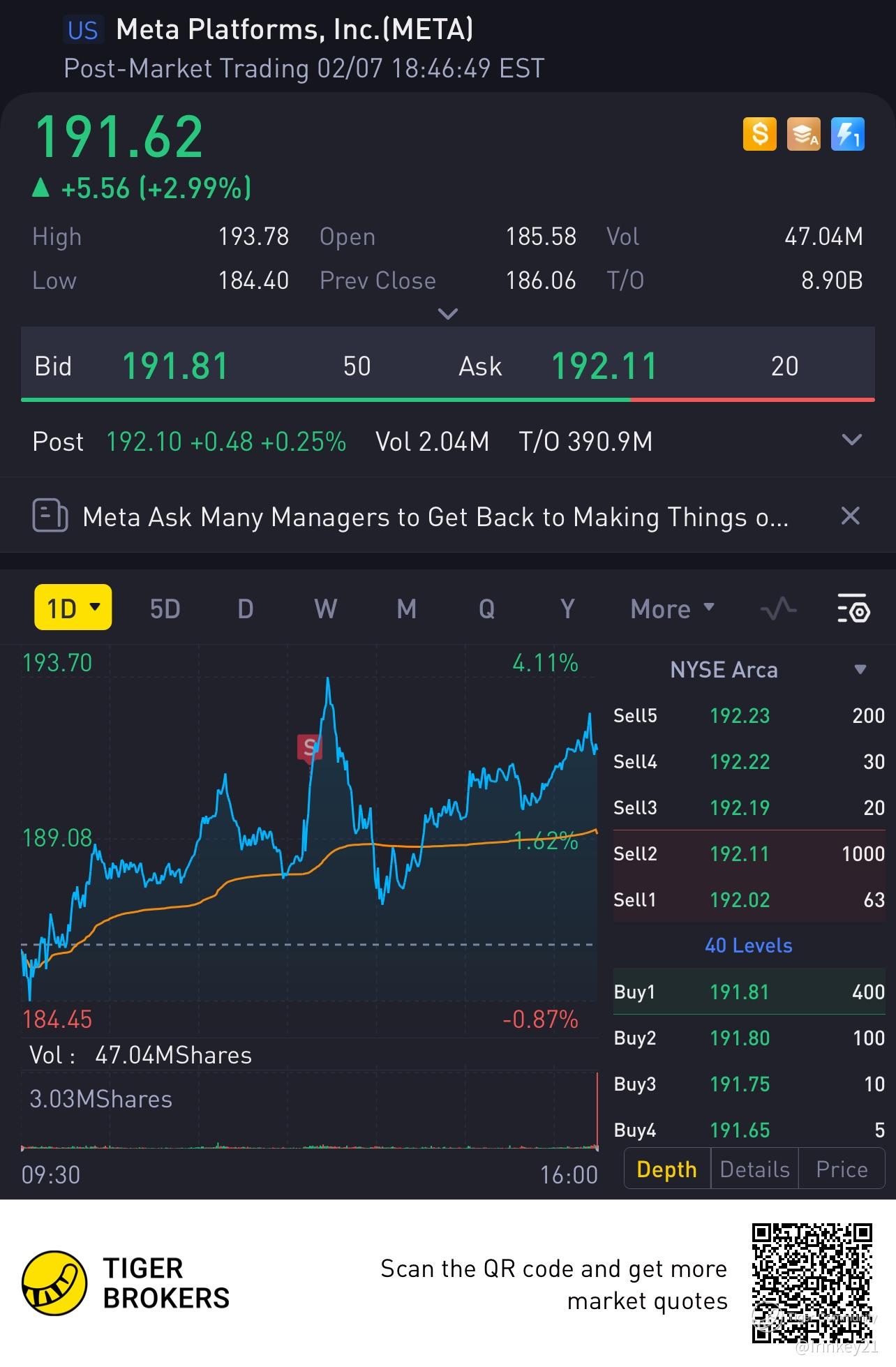Expand the Post market row chevron
The height and width of the screenshot is (1367, 896).
tap(852, 440)
